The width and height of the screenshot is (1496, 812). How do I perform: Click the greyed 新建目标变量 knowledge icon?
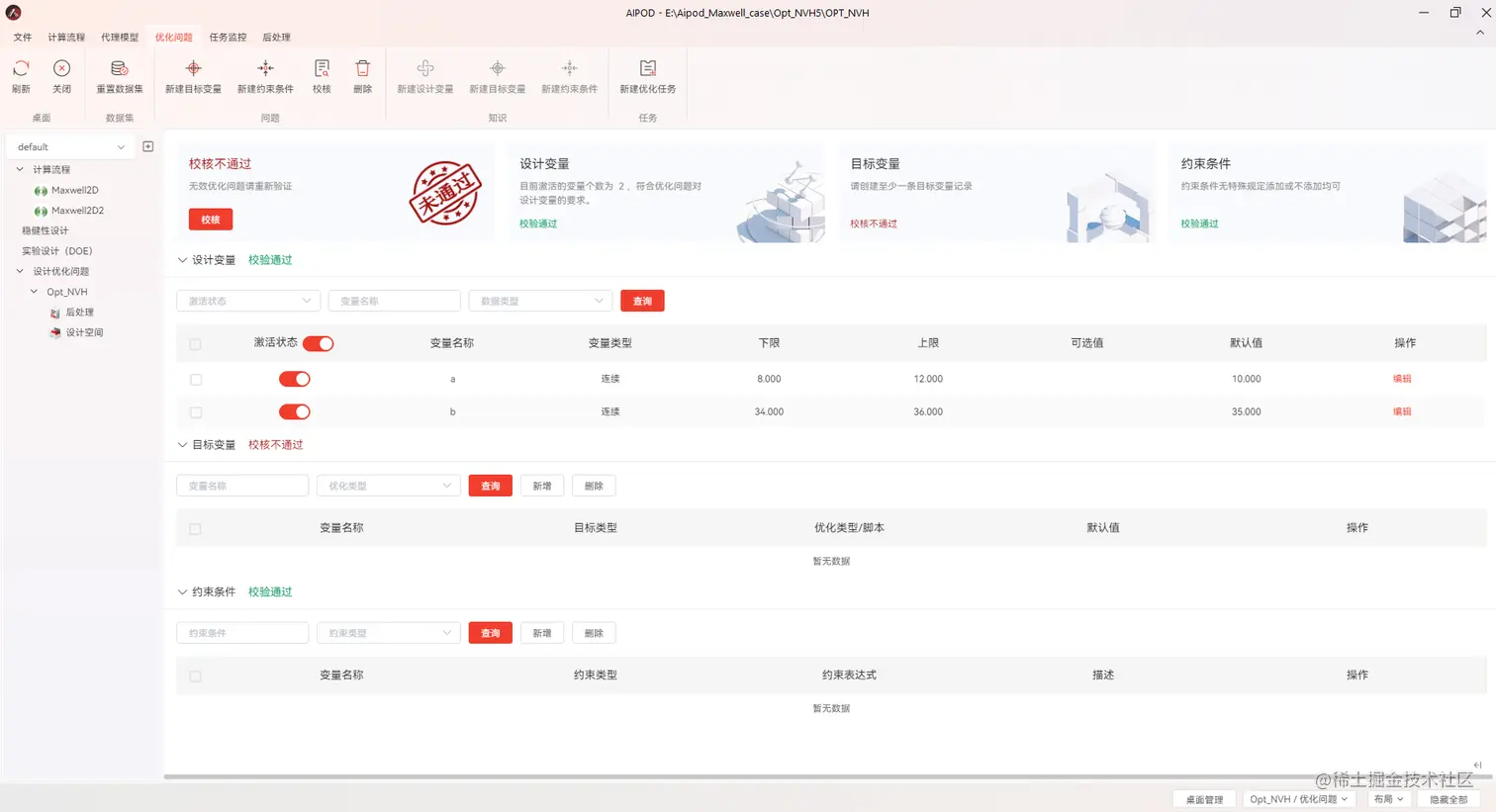498,68
